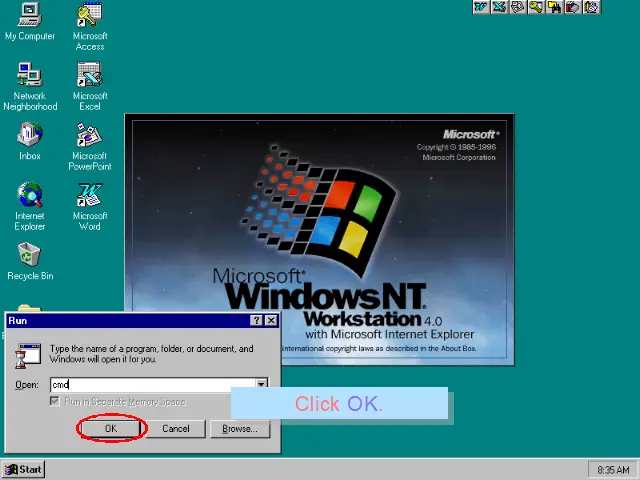Launch Access key icon in Office shortcut bar
This screenshot has width=640, height=480.
(x=536, y=7)
